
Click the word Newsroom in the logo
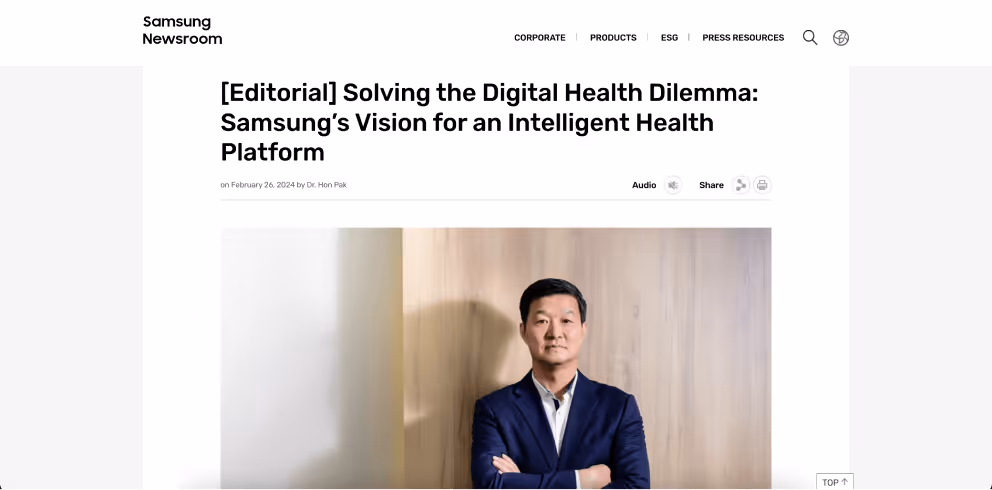tap(182, 39)
